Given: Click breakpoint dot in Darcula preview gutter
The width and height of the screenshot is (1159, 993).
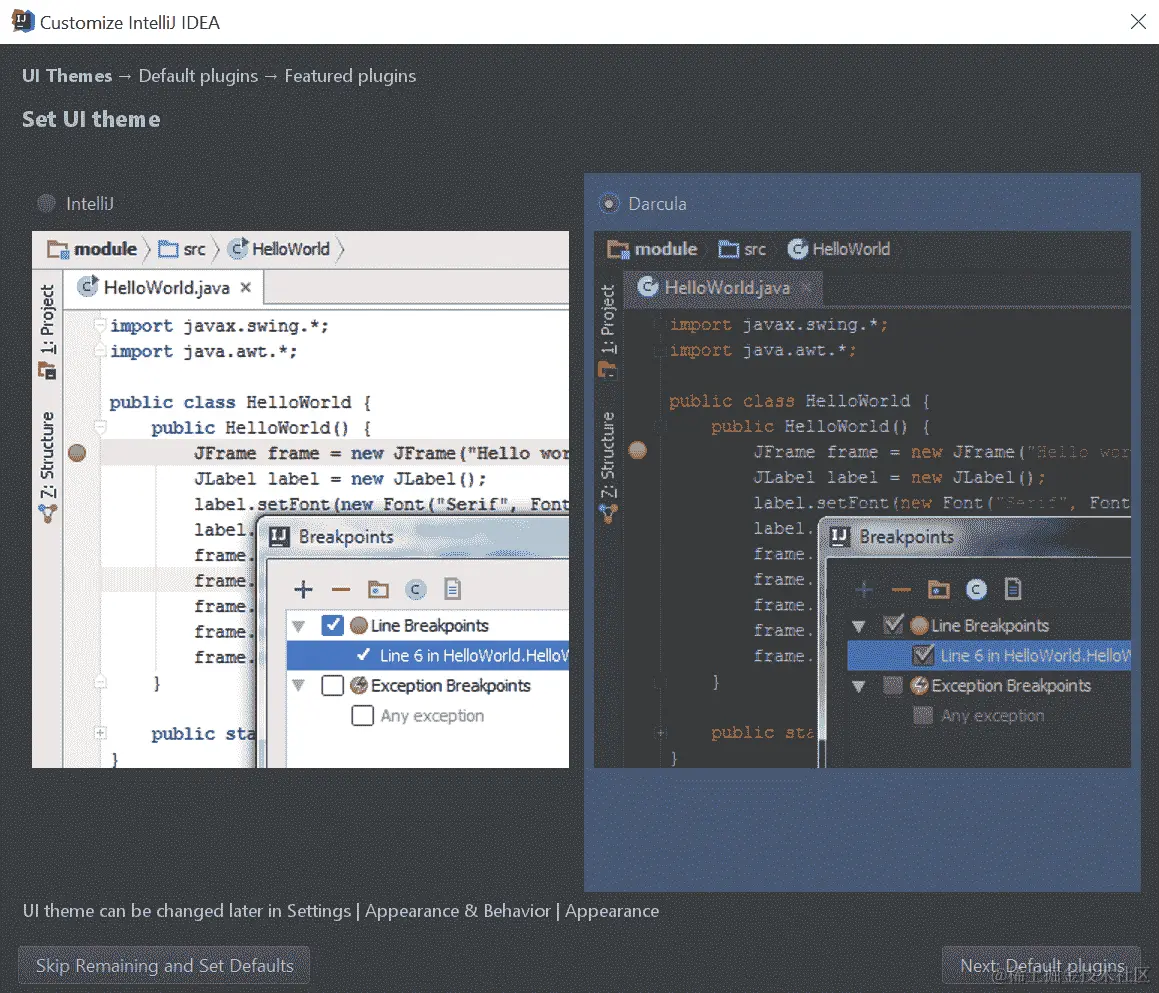Looking at the screenshot, I should (637, 450).
